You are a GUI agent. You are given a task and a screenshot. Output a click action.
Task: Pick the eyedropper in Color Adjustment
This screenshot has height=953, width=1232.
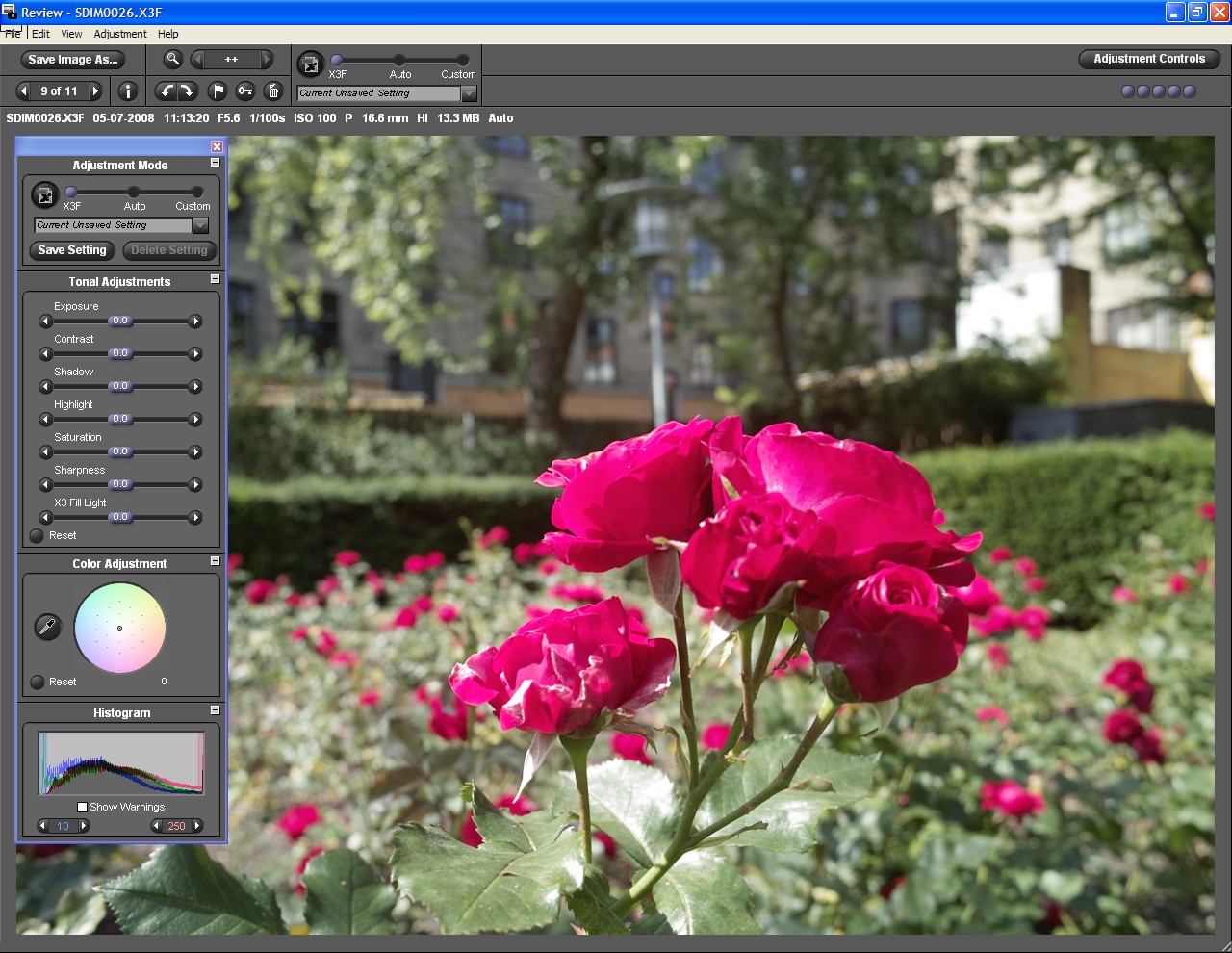47,628
